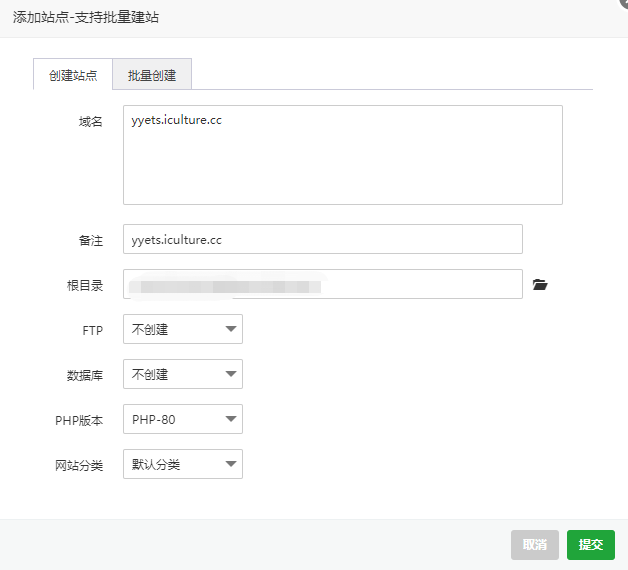Image resolution: width=628 pixels, height=570 pixels.
Task: Expand the FTP dropdown showing 不创建
Action: pyautogui.click(x=182, y=329)
